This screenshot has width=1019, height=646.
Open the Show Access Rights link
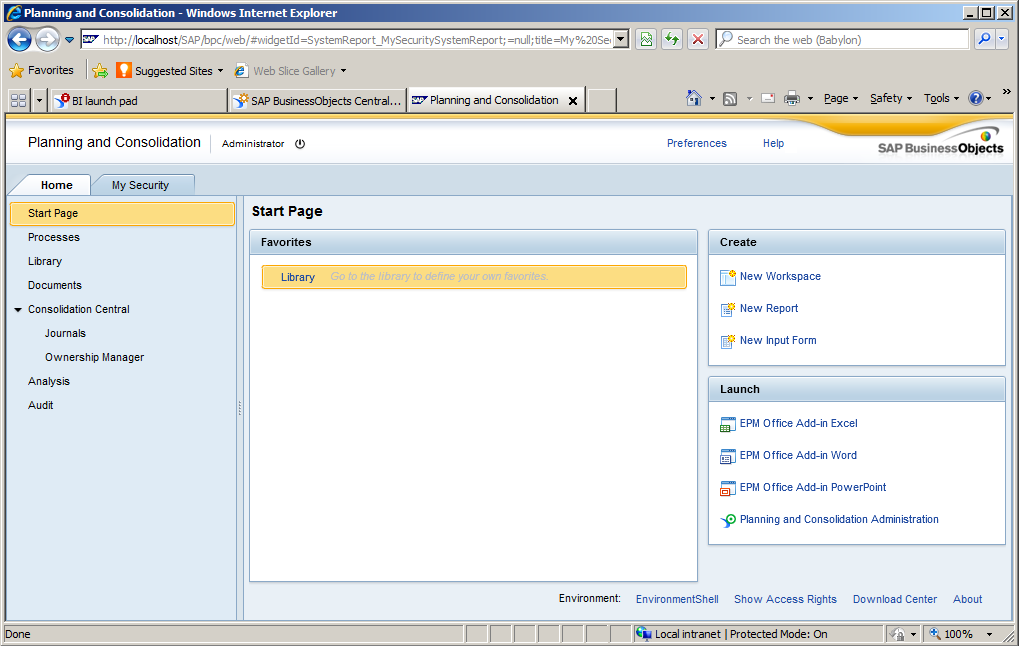point(785,599)
